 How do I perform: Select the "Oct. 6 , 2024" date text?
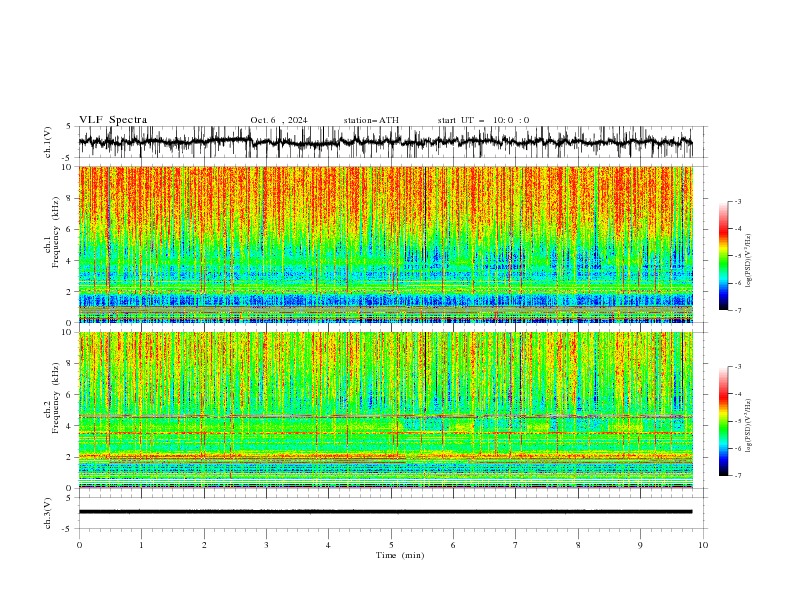click(278, 120)
